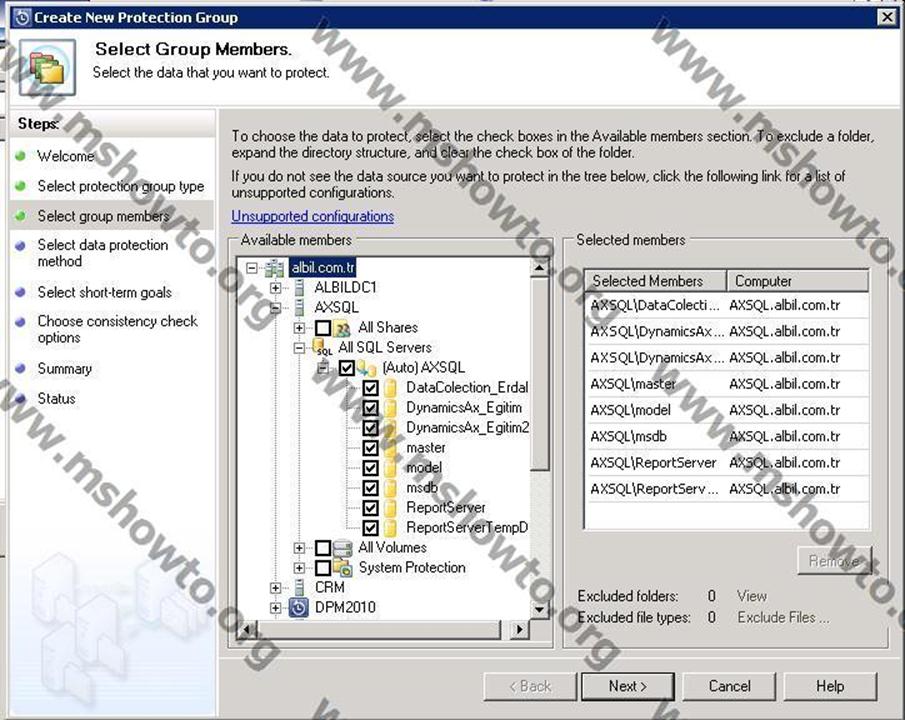
Task: Enable the System Protection checkbox
Action: 323,568
